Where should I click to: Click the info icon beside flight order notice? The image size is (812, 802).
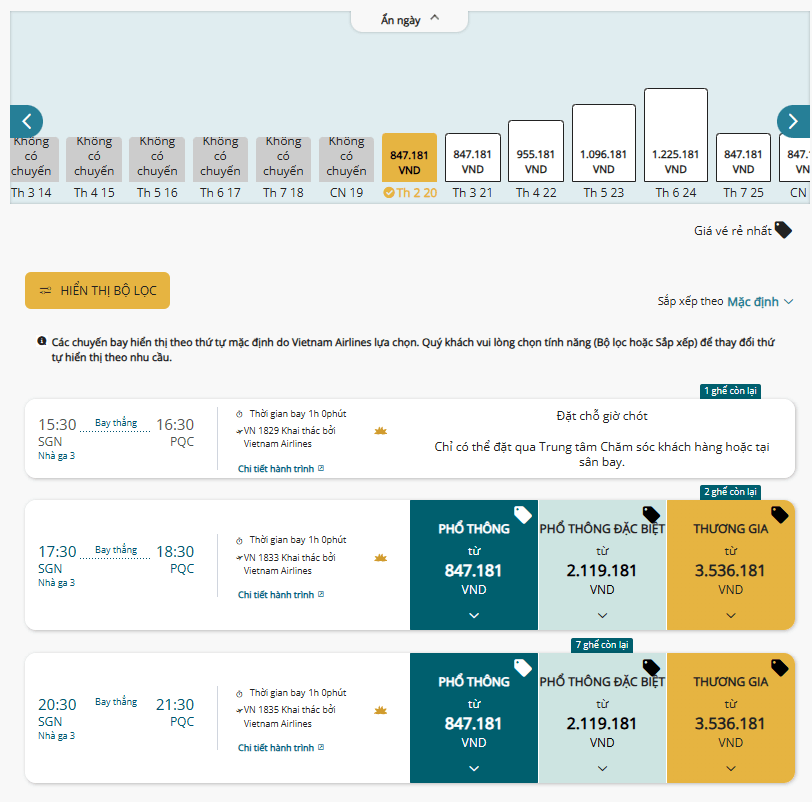pos(42,341)
